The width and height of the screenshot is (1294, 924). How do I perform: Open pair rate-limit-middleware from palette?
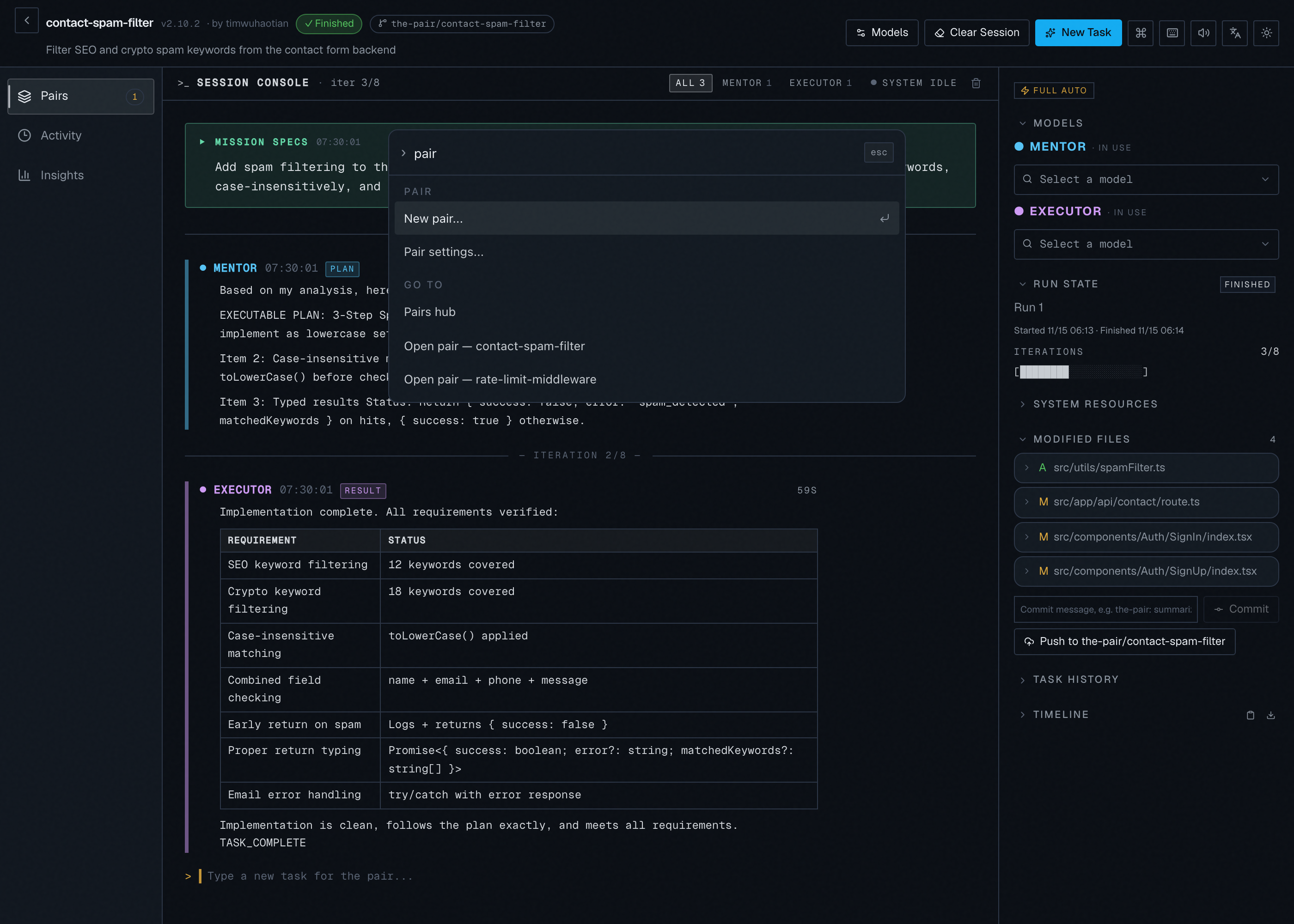tap(647, 379)
